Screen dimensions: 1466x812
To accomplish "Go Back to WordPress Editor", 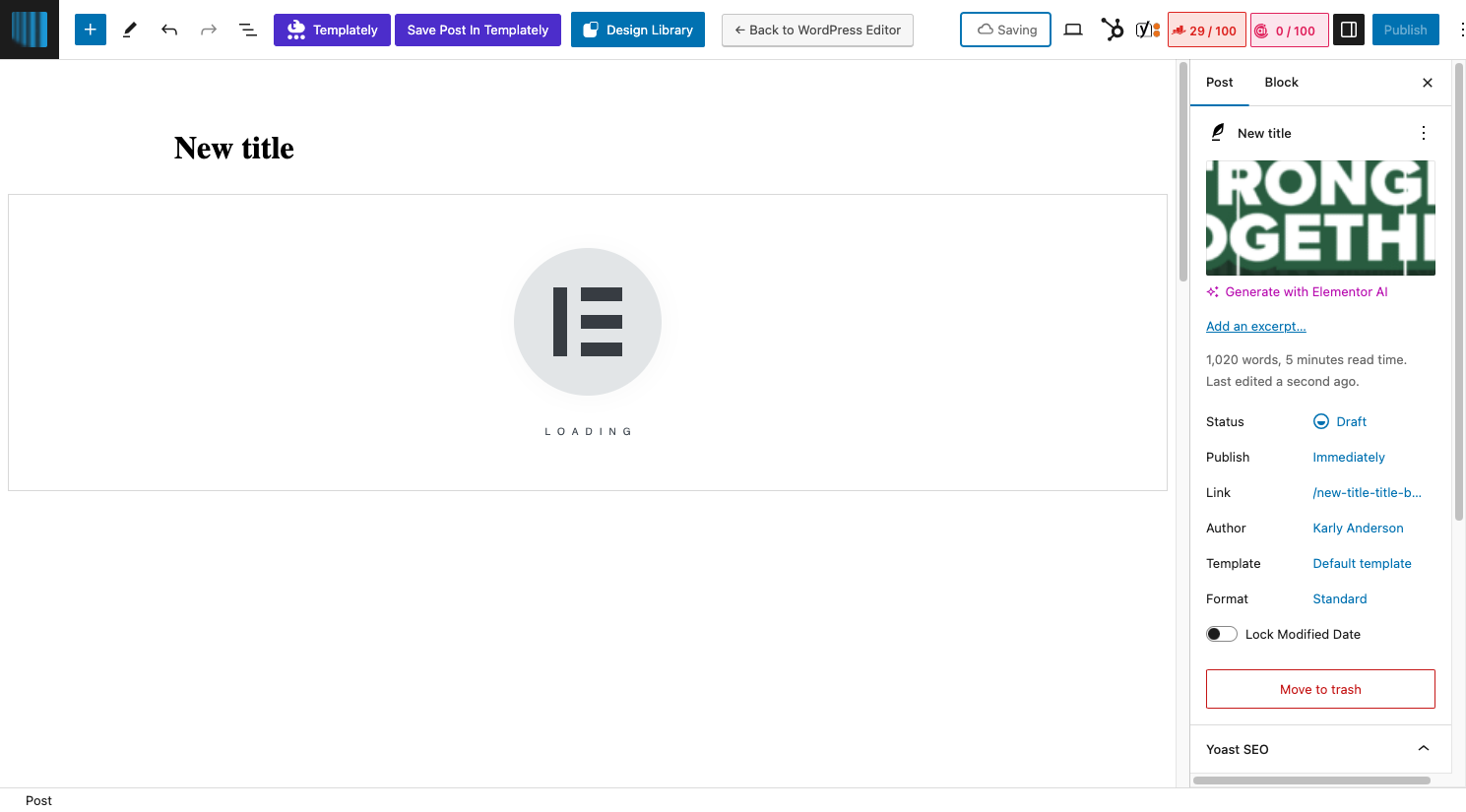I will pyautogui.click(x=817, y=30).
